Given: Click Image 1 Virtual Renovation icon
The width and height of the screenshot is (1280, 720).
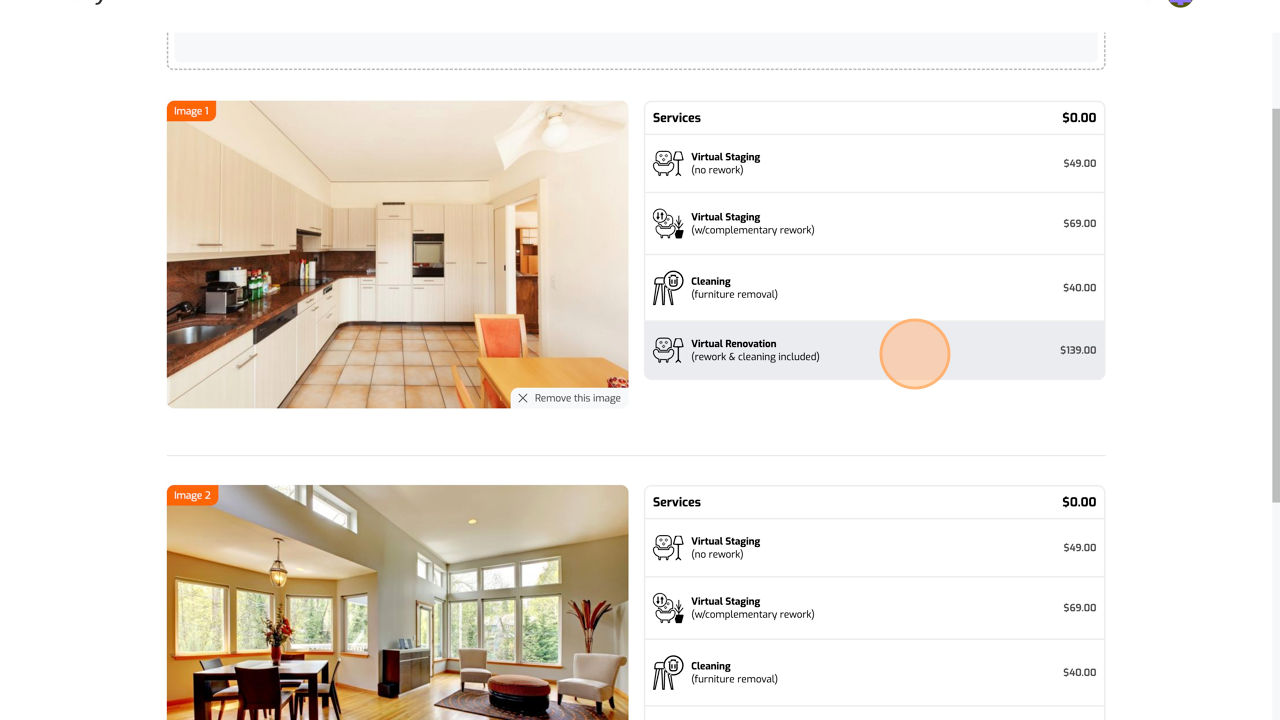Looking at the screenshot, I should (668, 350).
